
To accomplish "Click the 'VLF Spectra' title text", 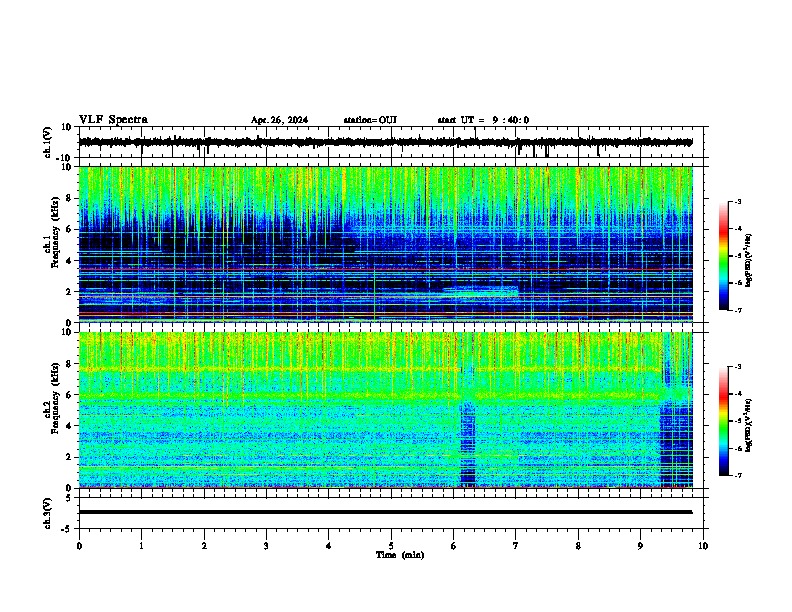I will (113, 120).
